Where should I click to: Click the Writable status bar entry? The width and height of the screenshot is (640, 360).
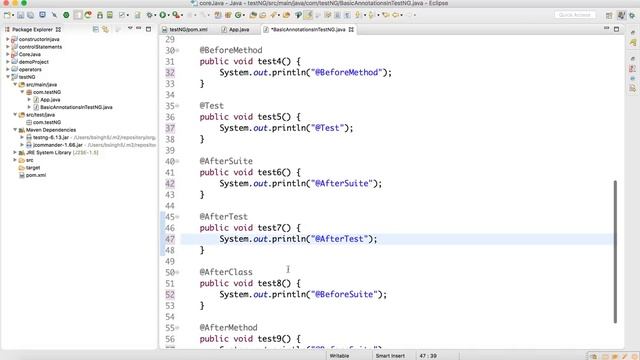click(339, 356)
